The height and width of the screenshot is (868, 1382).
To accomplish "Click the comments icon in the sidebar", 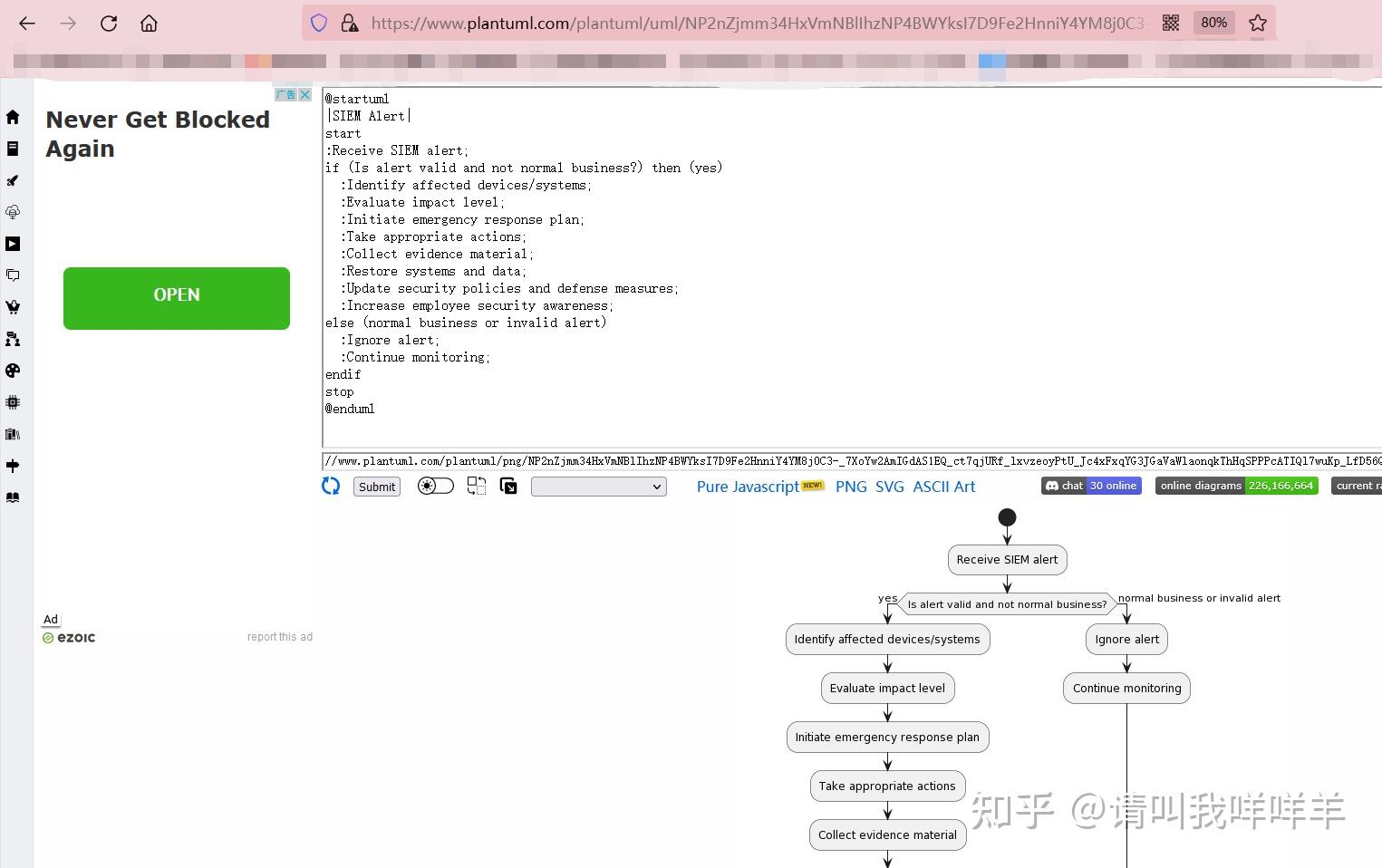I will click(13, 275).
